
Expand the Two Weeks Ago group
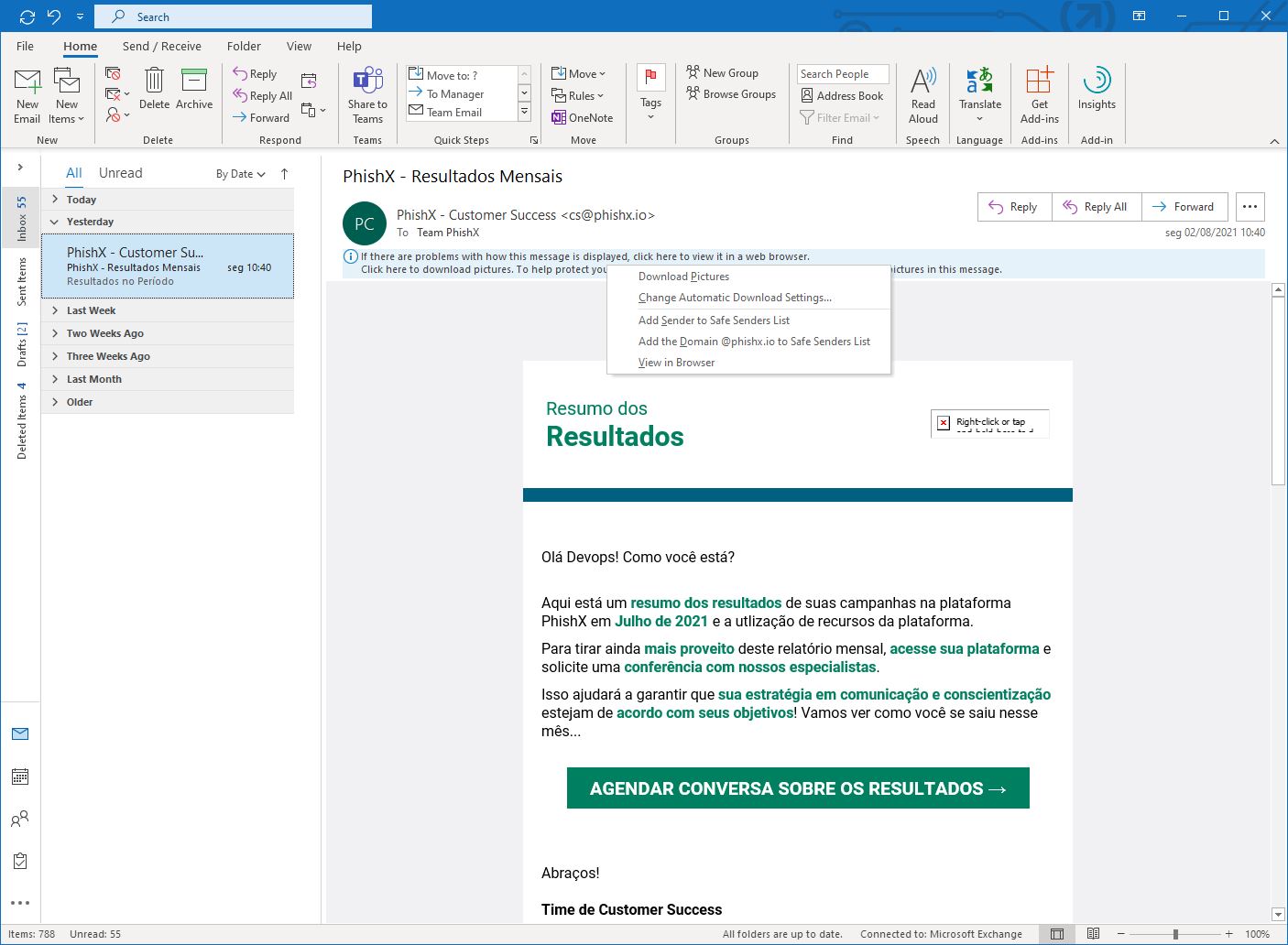coord(55,333)
